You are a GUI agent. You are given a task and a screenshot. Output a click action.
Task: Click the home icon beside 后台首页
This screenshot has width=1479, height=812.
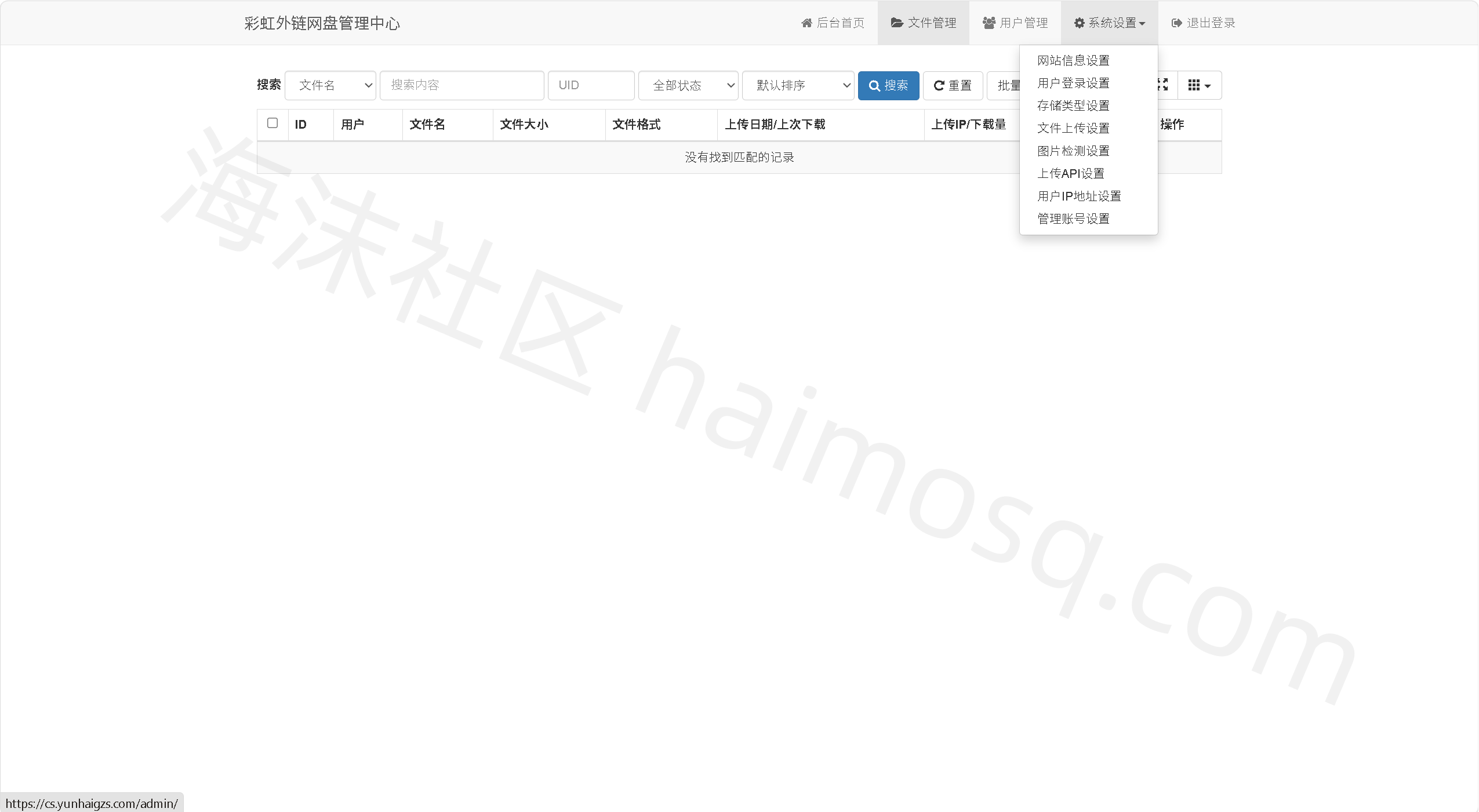806,23
